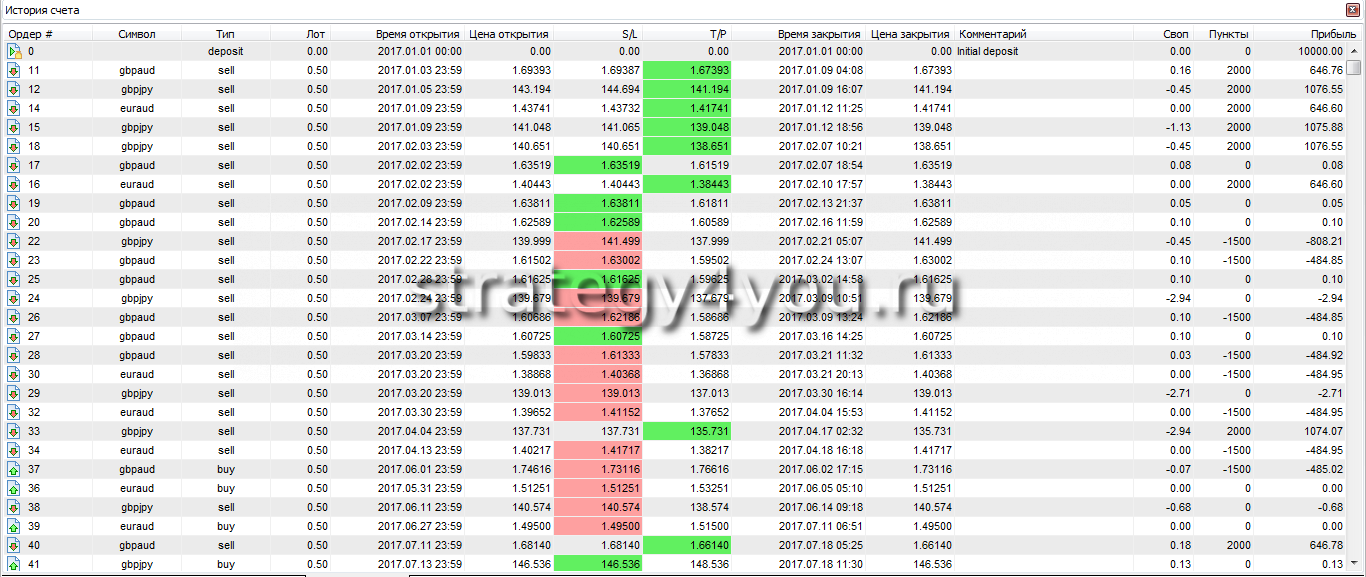Image resolution: width=1366 pixels, height=577 pixels.
Task: Click the S/L column header
Action: click(629, 34)
